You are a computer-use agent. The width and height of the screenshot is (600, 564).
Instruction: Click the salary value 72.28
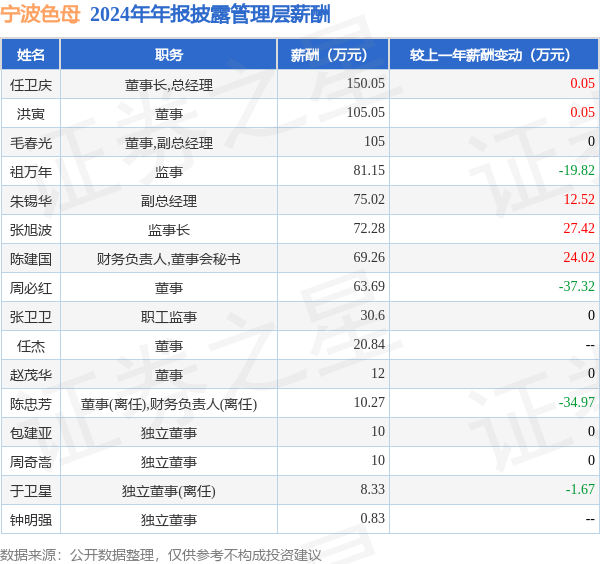[x=369, y=228]
